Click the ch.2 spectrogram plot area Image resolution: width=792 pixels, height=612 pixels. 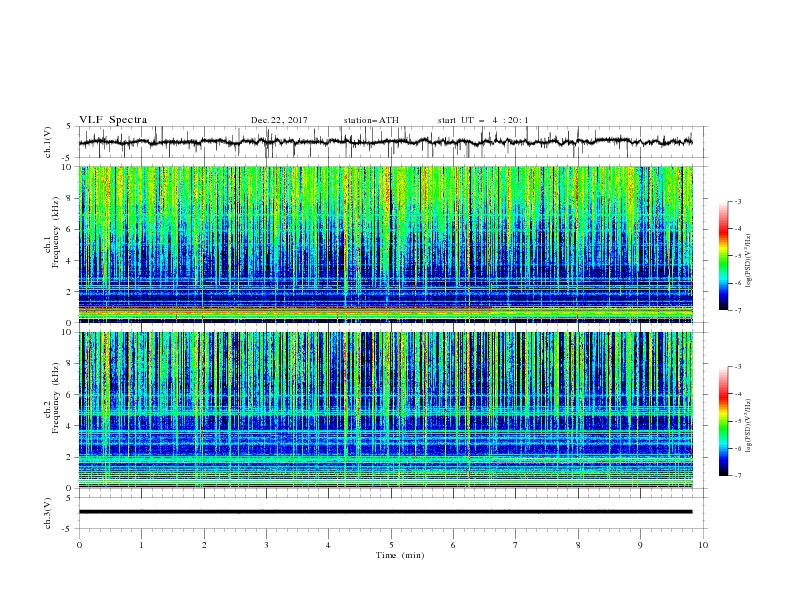pyautogui.click(x=386, y=410)
